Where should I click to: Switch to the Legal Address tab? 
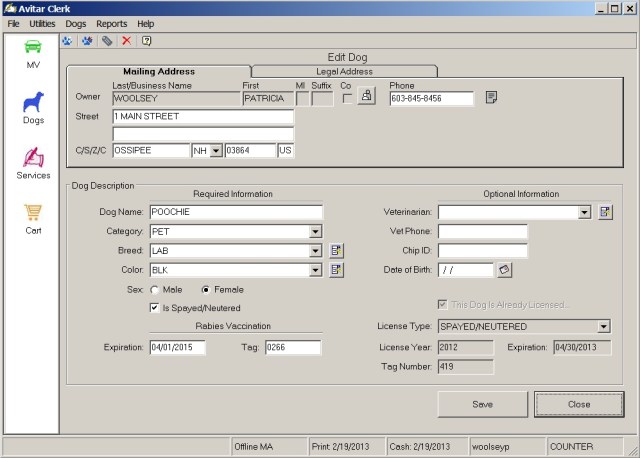click(344, 71)
